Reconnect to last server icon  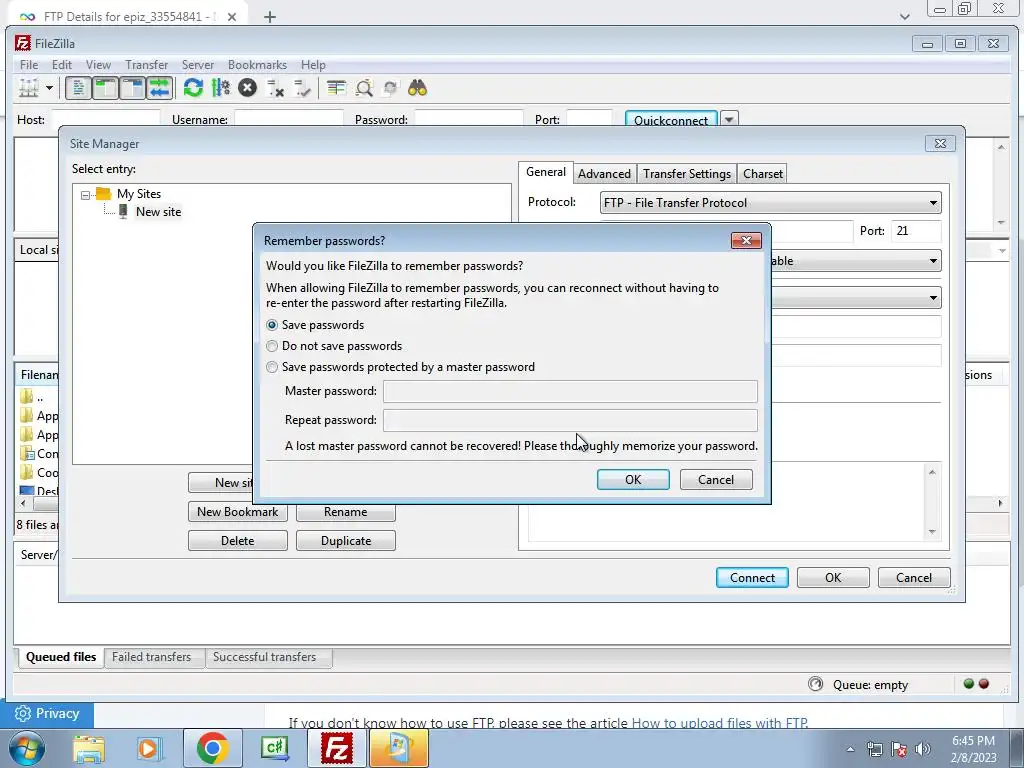(302, 88)
